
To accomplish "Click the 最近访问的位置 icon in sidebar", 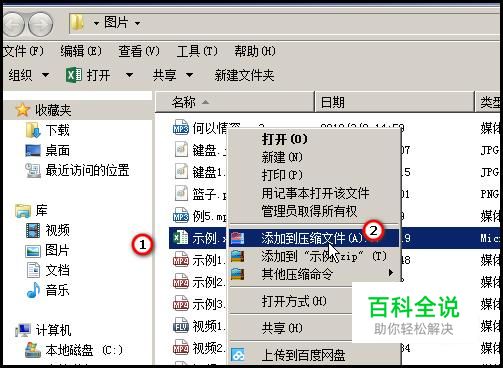I will (33, 170).
